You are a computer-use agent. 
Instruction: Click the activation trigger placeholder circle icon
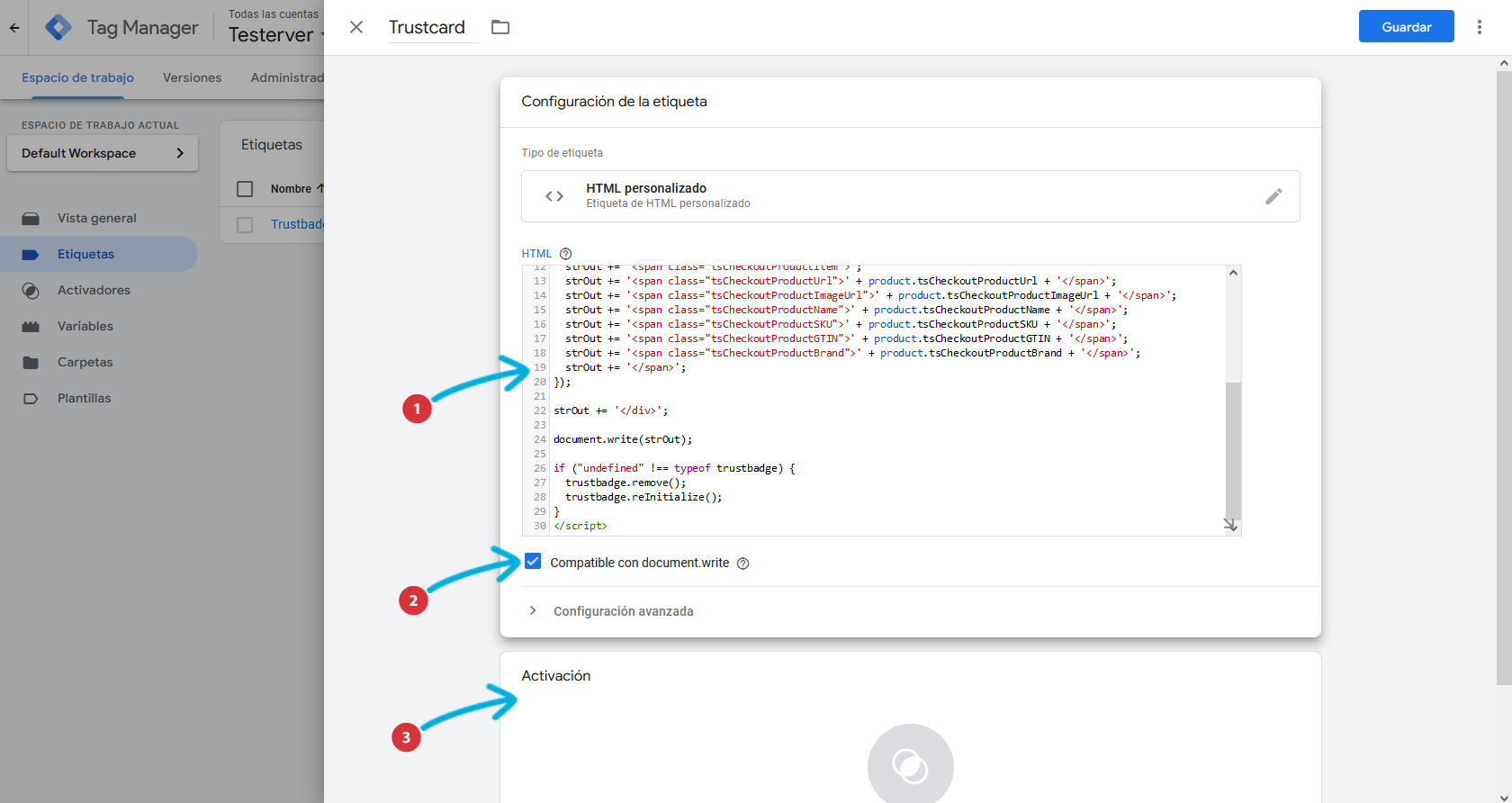[910, 766]
